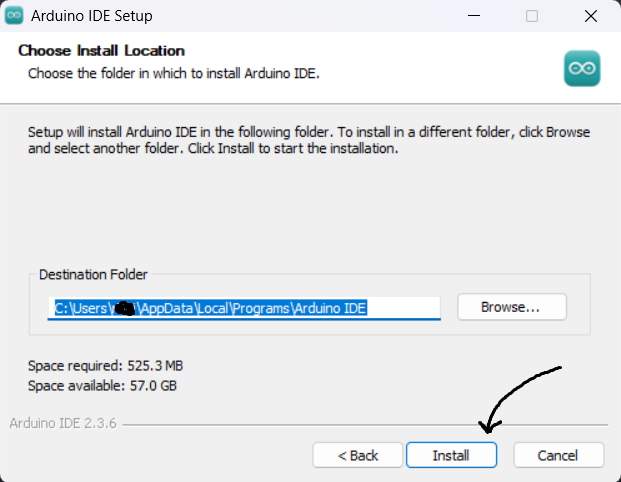Click the teal Arduino logo in the header
This screenshot has height=482, width=621.
point(581,68)
